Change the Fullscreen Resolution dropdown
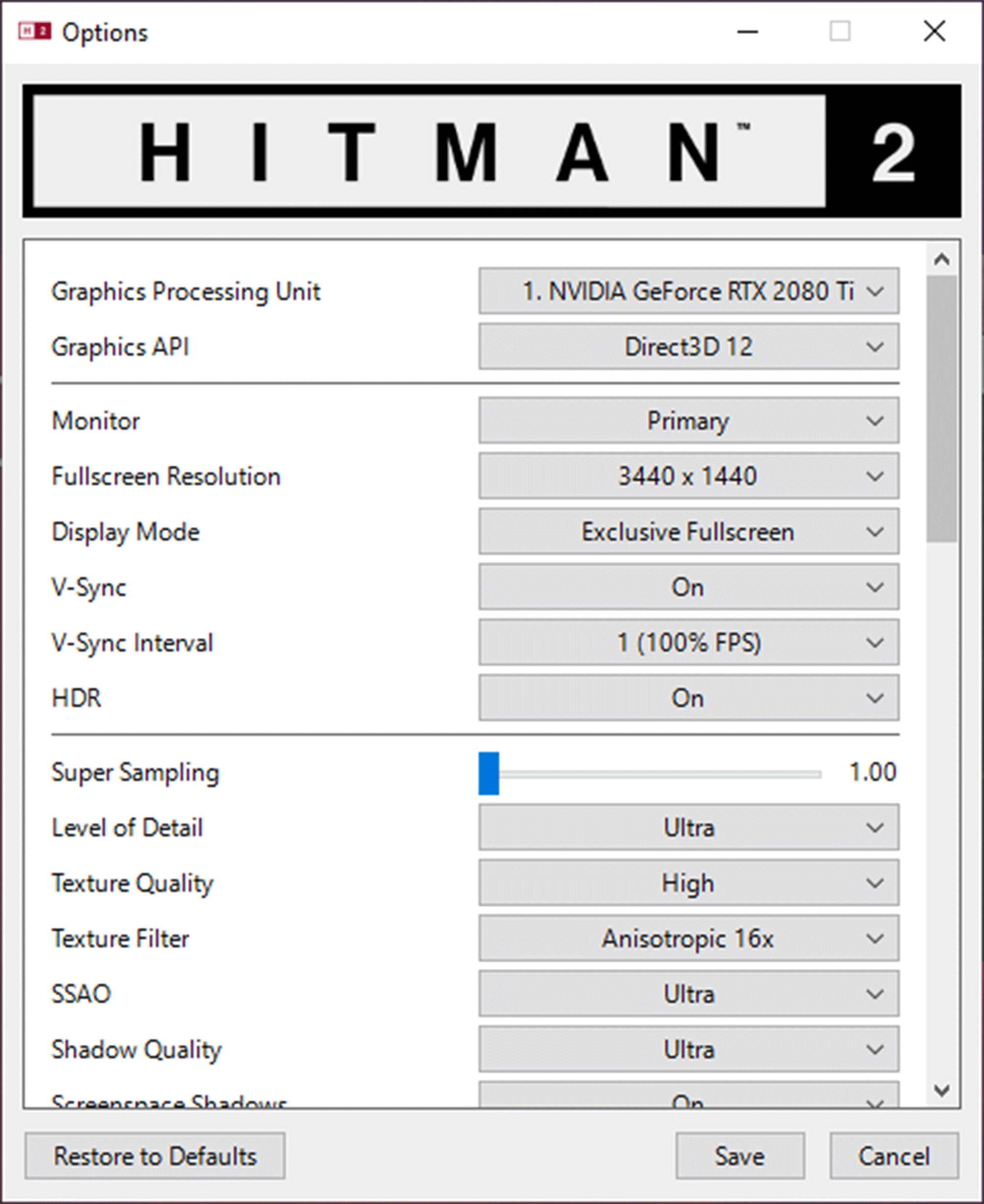Viewport: 984px width, 1204px height. point(689,476)
